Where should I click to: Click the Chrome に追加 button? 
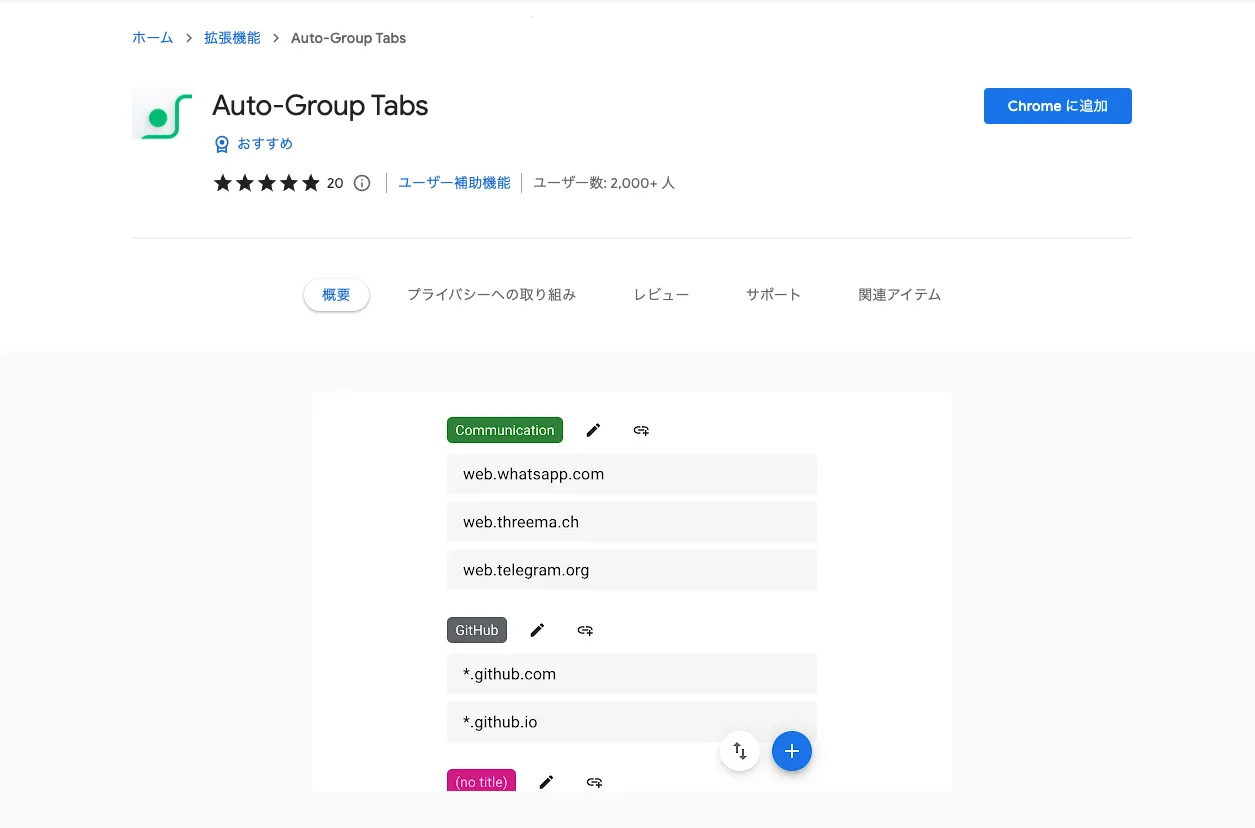[x=1057, y=105]
